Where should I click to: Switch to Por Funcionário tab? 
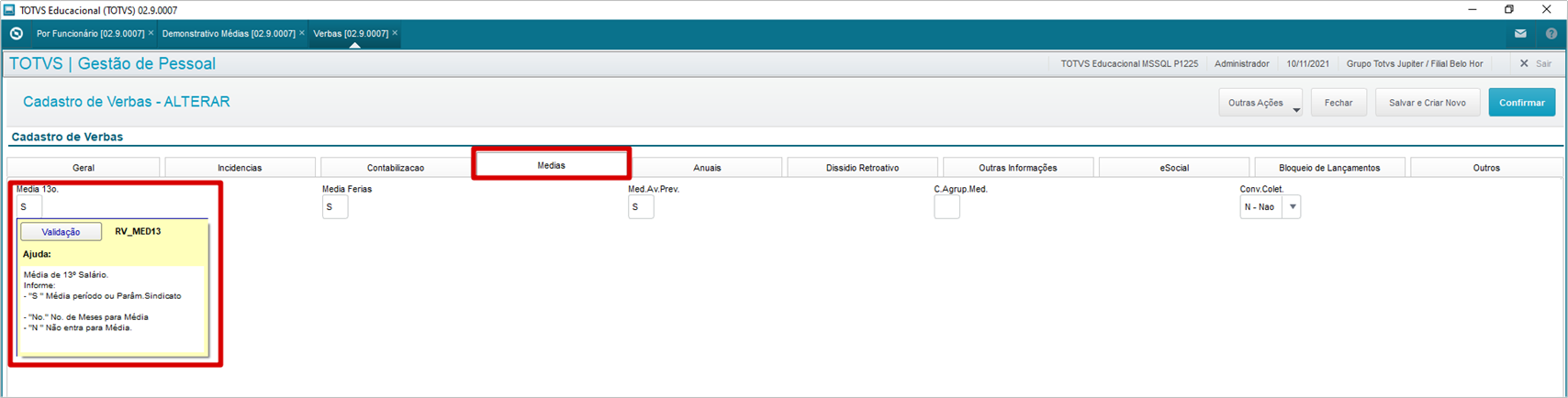[90, 34]
